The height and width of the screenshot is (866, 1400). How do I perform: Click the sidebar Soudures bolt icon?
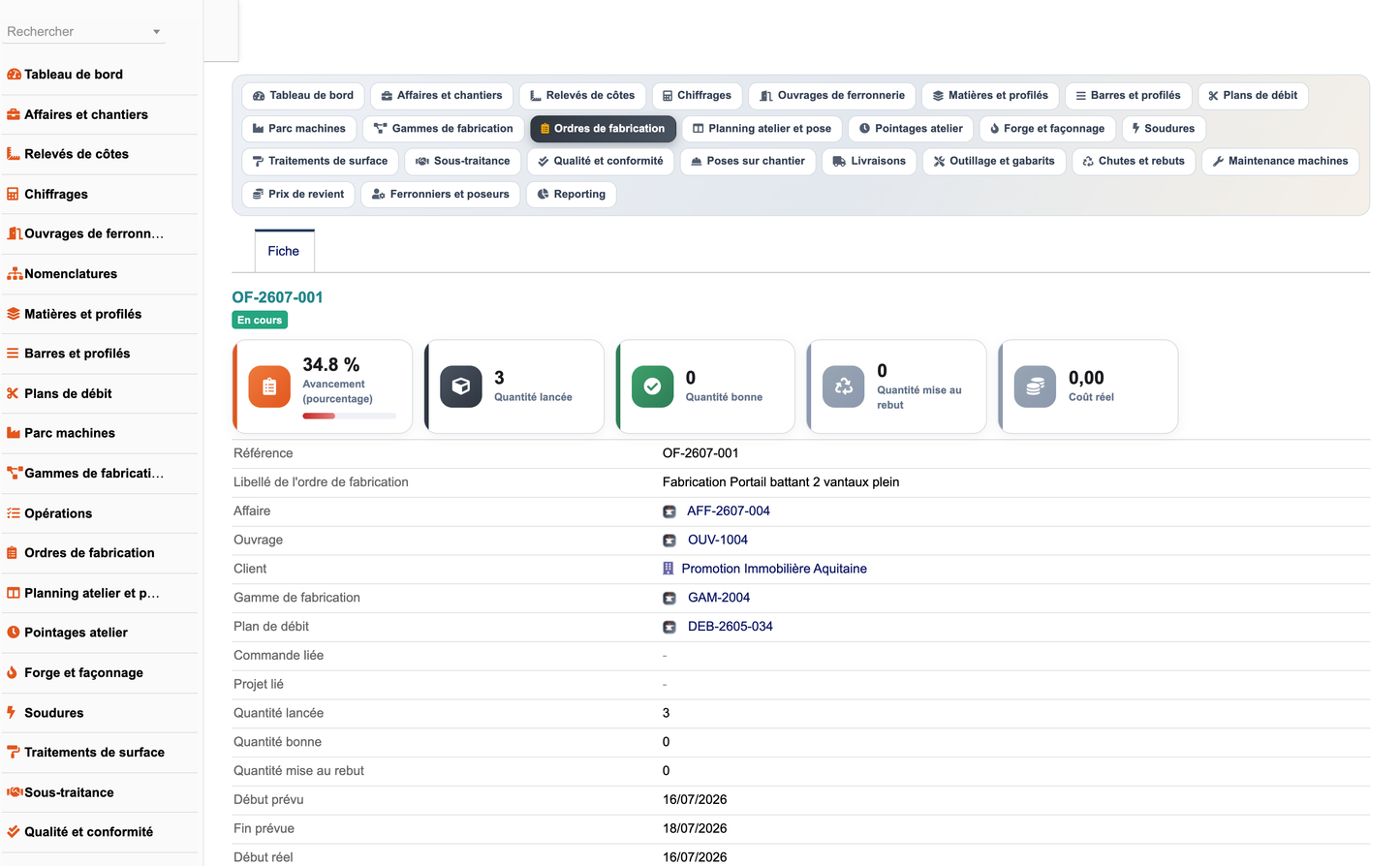pyautogui.click(x=12, y=713)
